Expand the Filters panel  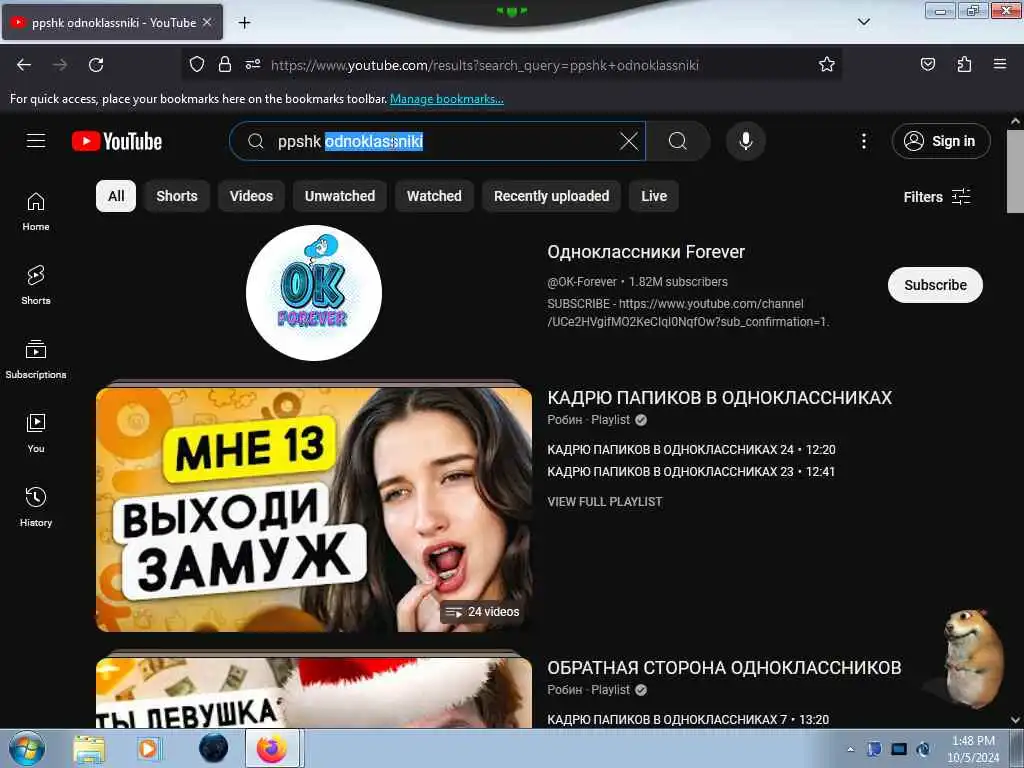936,197
